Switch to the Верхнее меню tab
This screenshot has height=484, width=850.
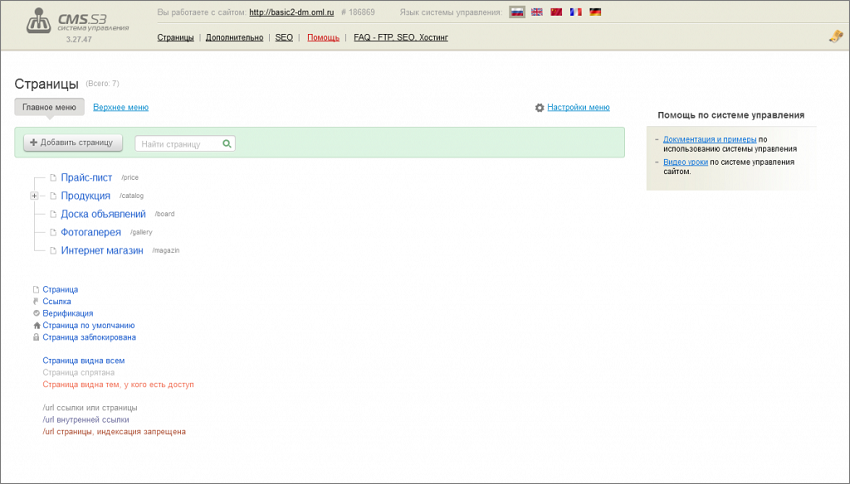[121, 107]
